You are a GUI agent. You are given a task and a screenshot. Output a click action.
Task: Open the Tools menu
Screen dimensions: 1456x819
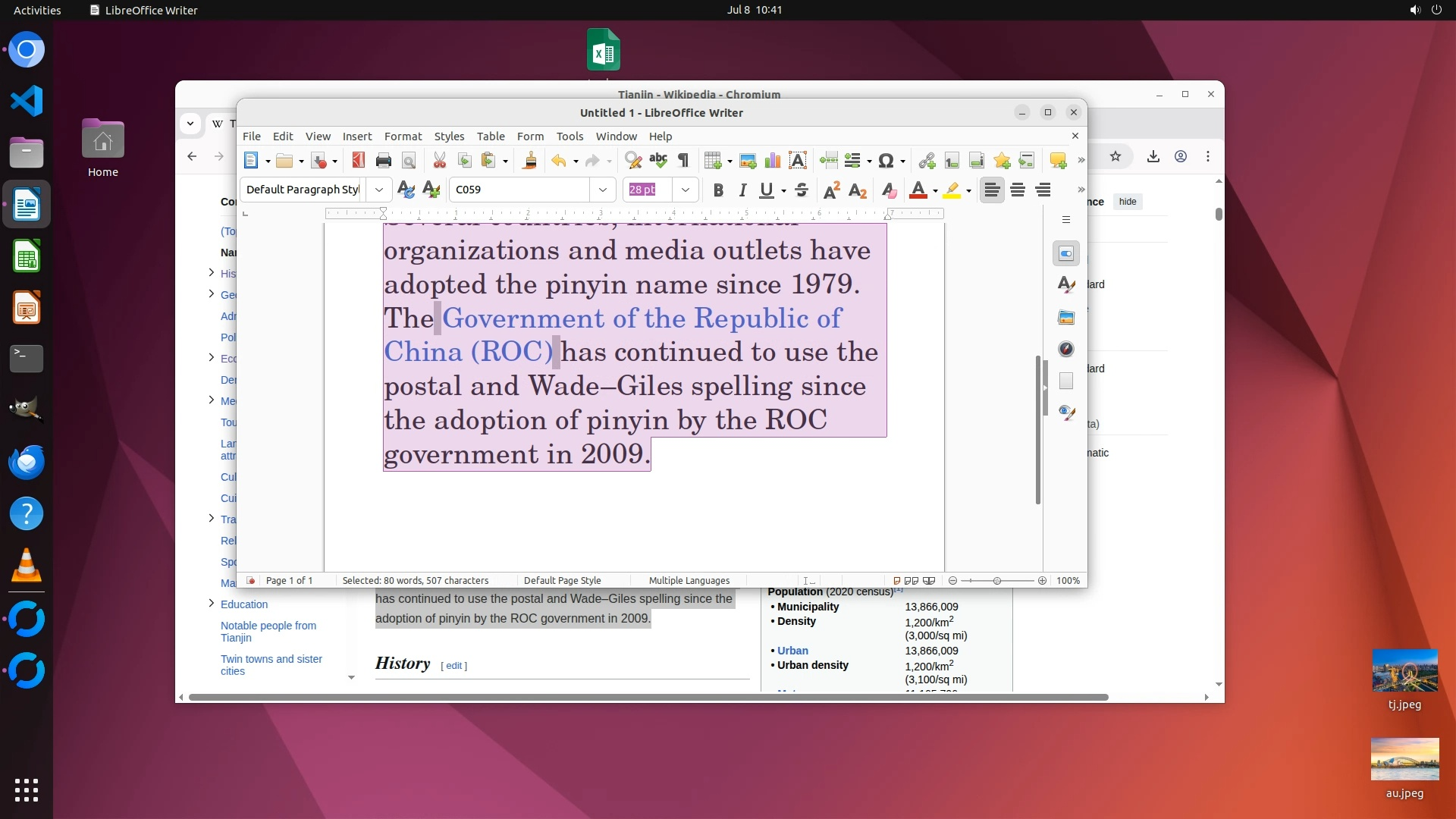pyautogui.click(x=570, y=136)
